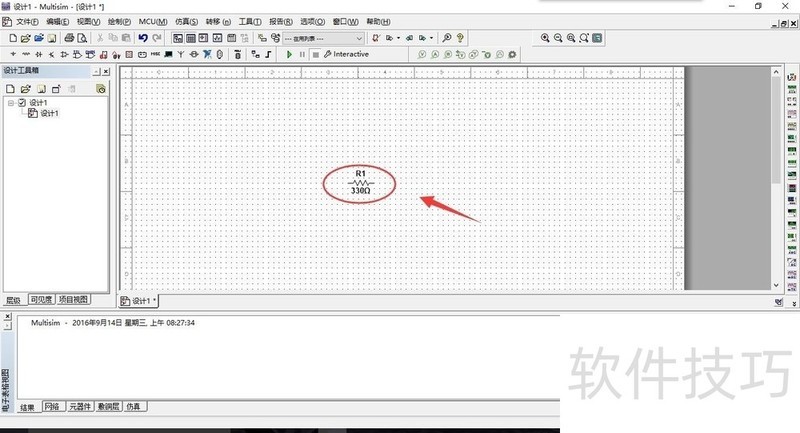The height and width of the screenshot is (433, 800).
Task: Place a transistor component
Action: [x=52, y=54]
